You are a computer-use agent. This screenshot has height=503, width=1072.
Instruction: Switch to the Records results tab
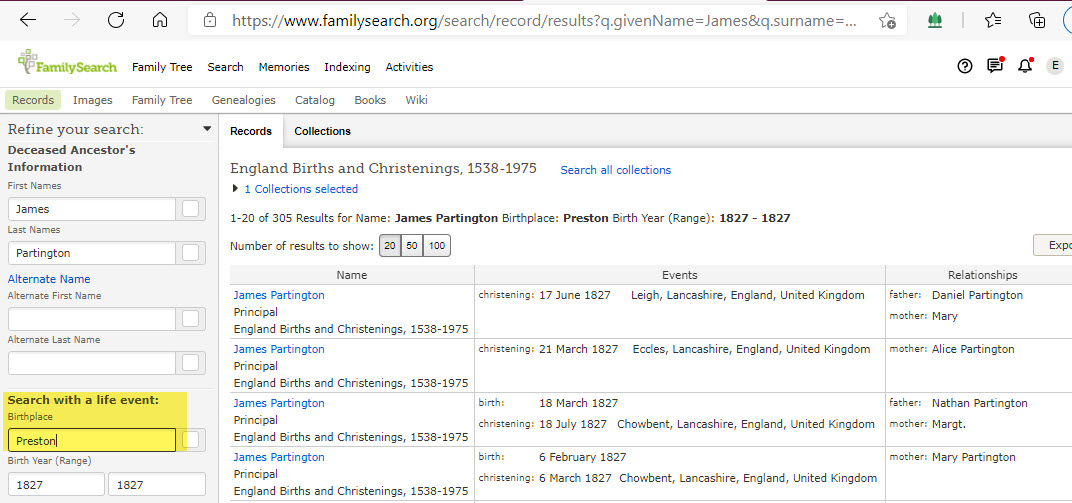tap(251, 131)
